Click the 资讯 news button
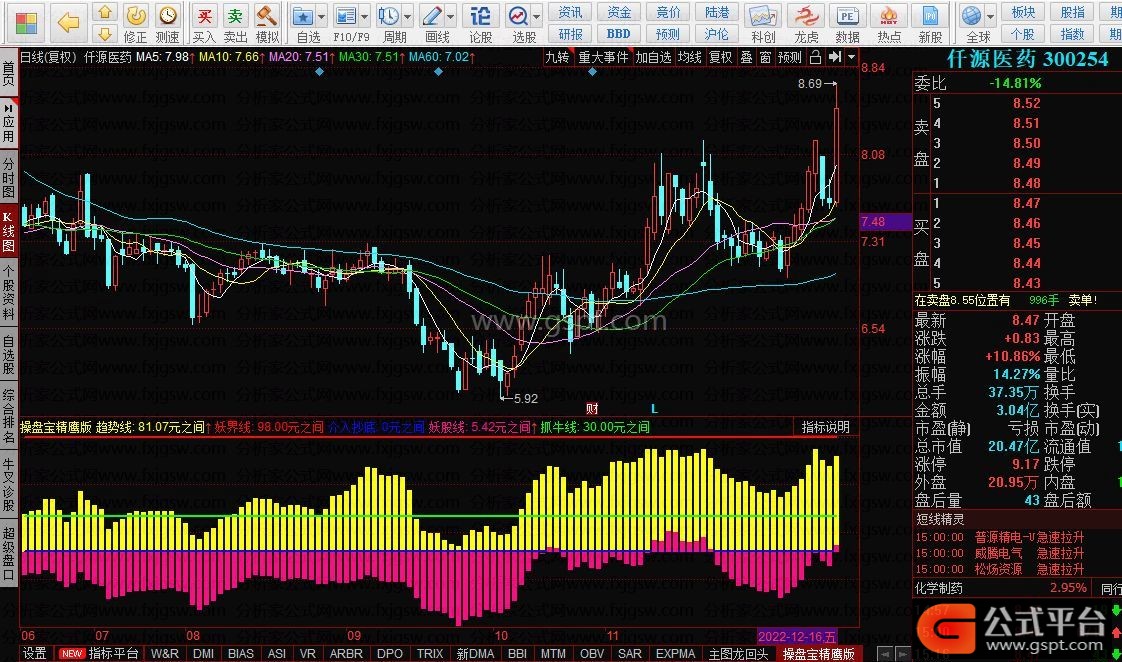 570,12
